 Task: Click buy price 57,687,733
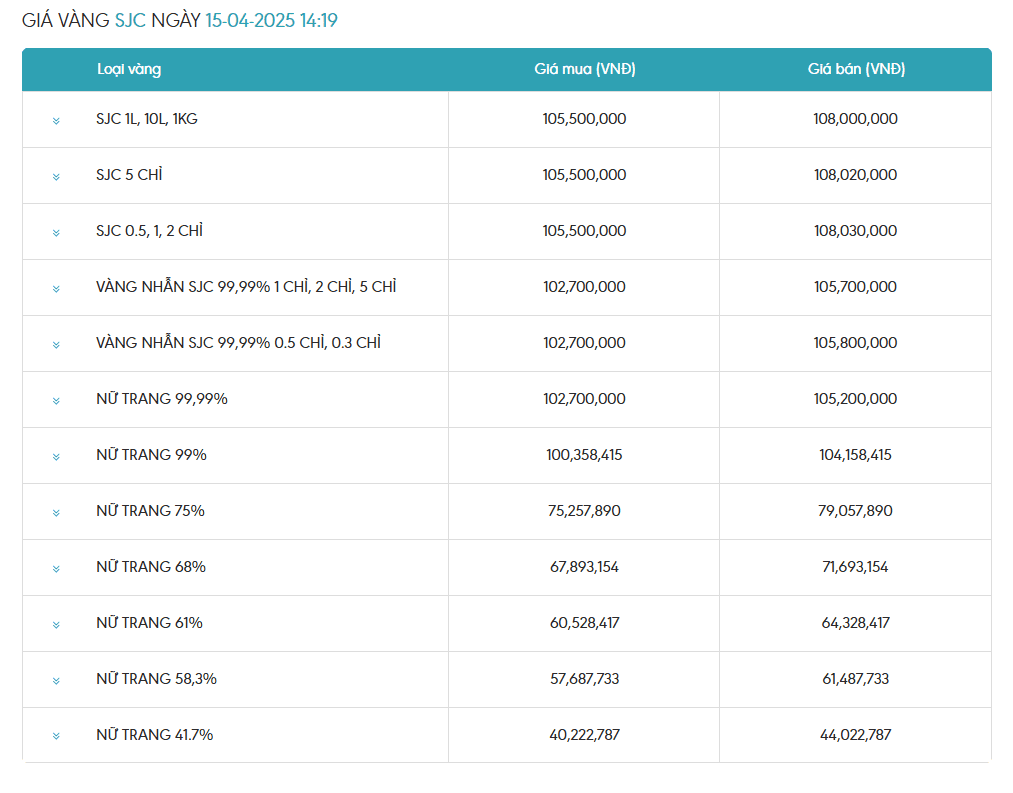tap(584, 679)
